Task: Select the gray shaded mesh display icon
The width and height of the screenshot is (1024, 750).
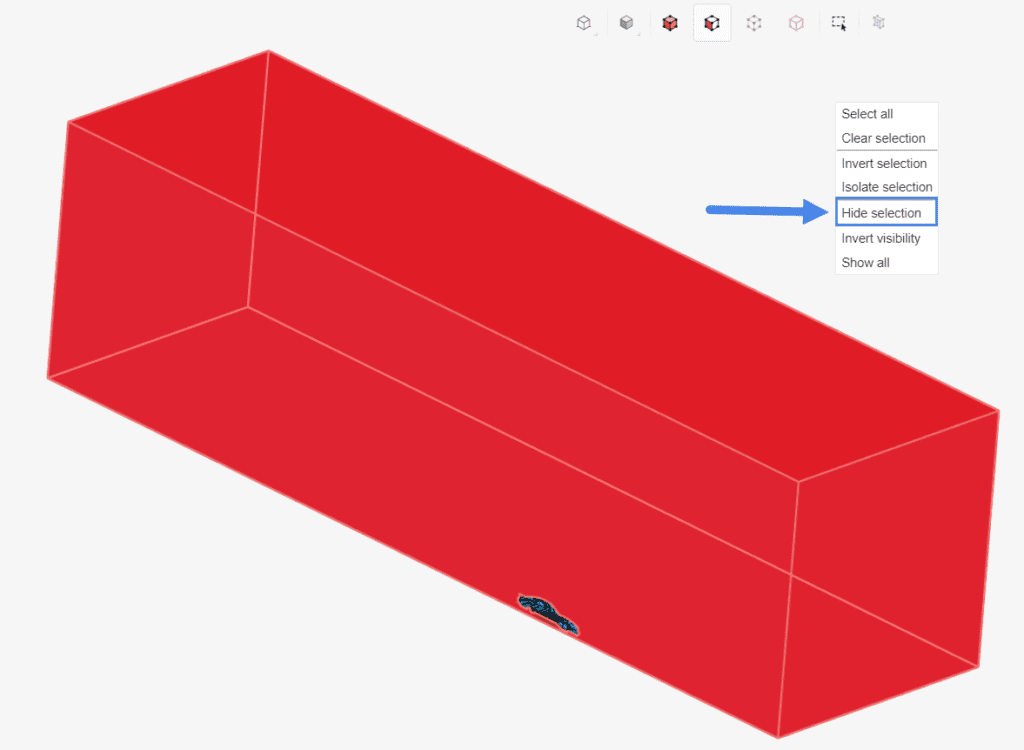Action: coord(627,22)
